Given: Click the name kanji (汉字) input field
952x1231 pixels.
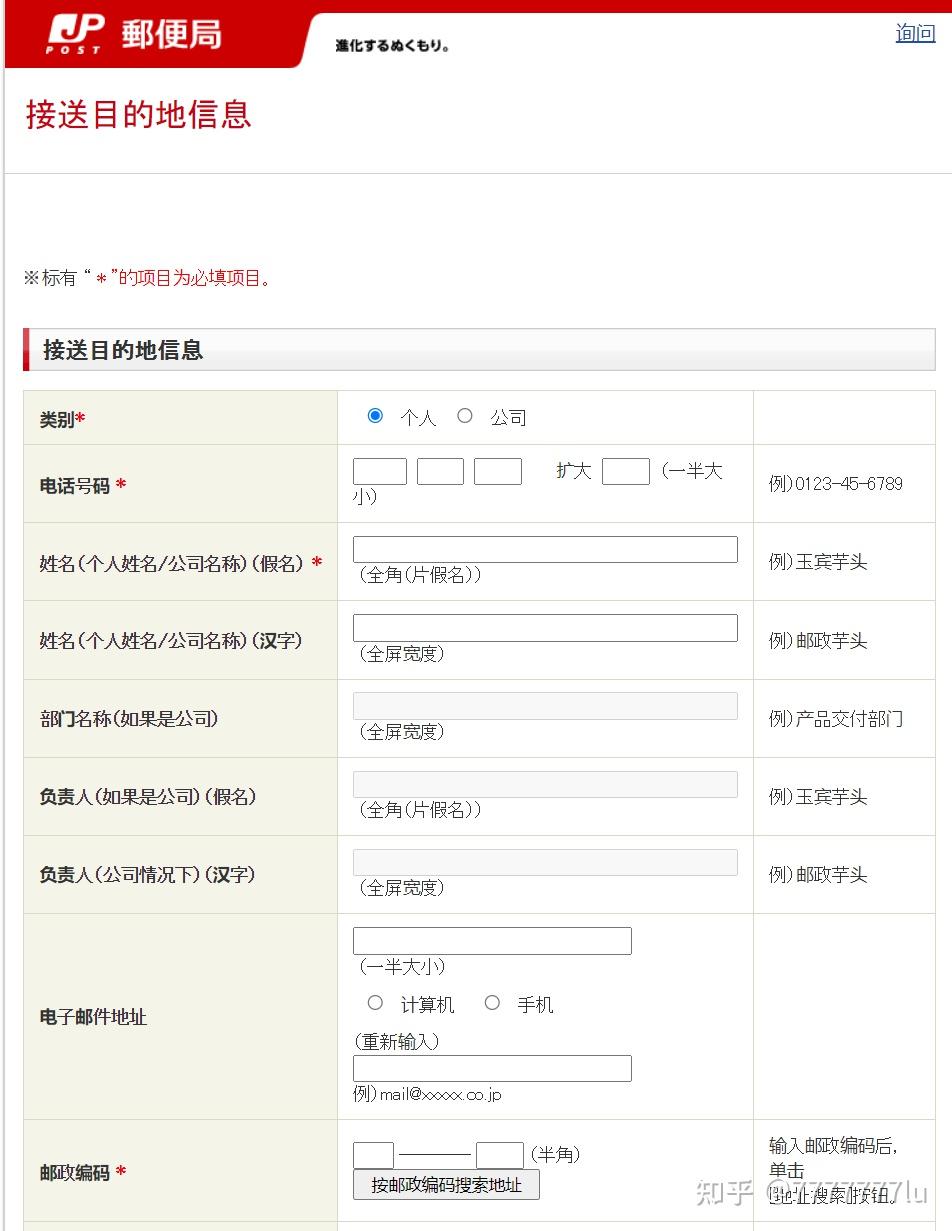Looking at the screenshot, I should pyautogui.click(x=545, y=628).
